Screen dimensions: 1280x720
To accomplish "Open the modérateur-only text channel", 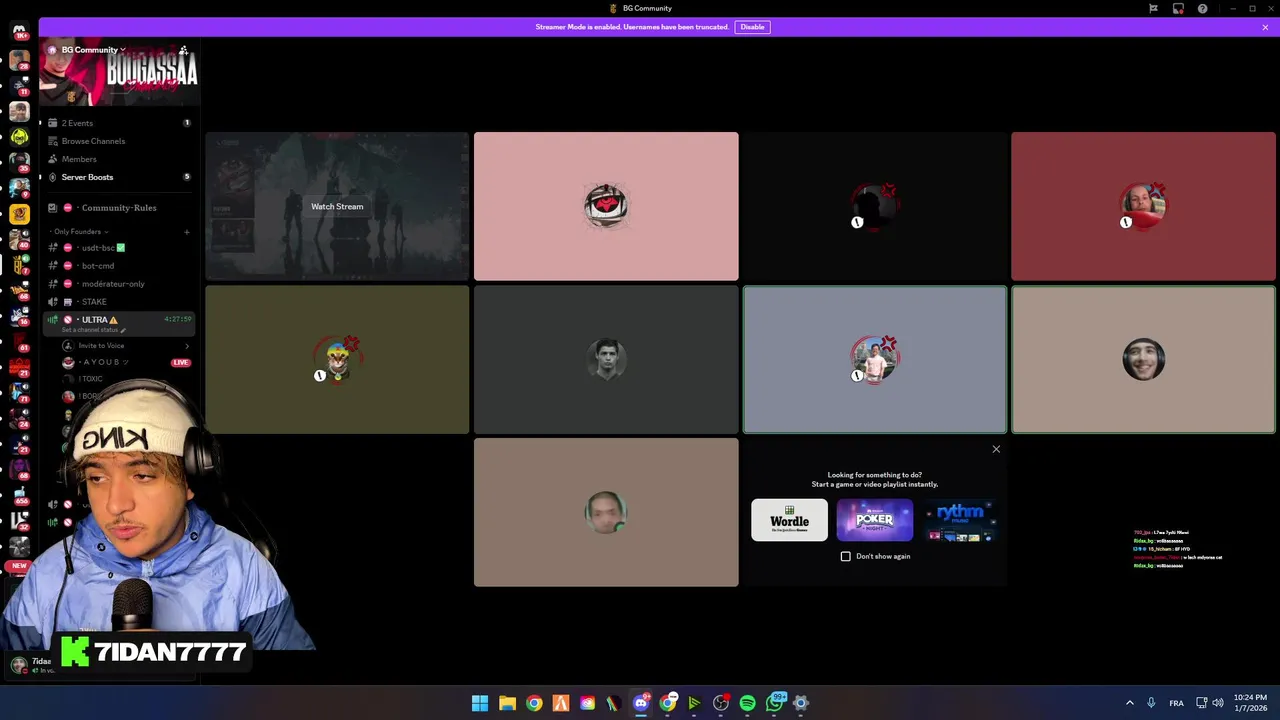I will (x=119, y=284).
